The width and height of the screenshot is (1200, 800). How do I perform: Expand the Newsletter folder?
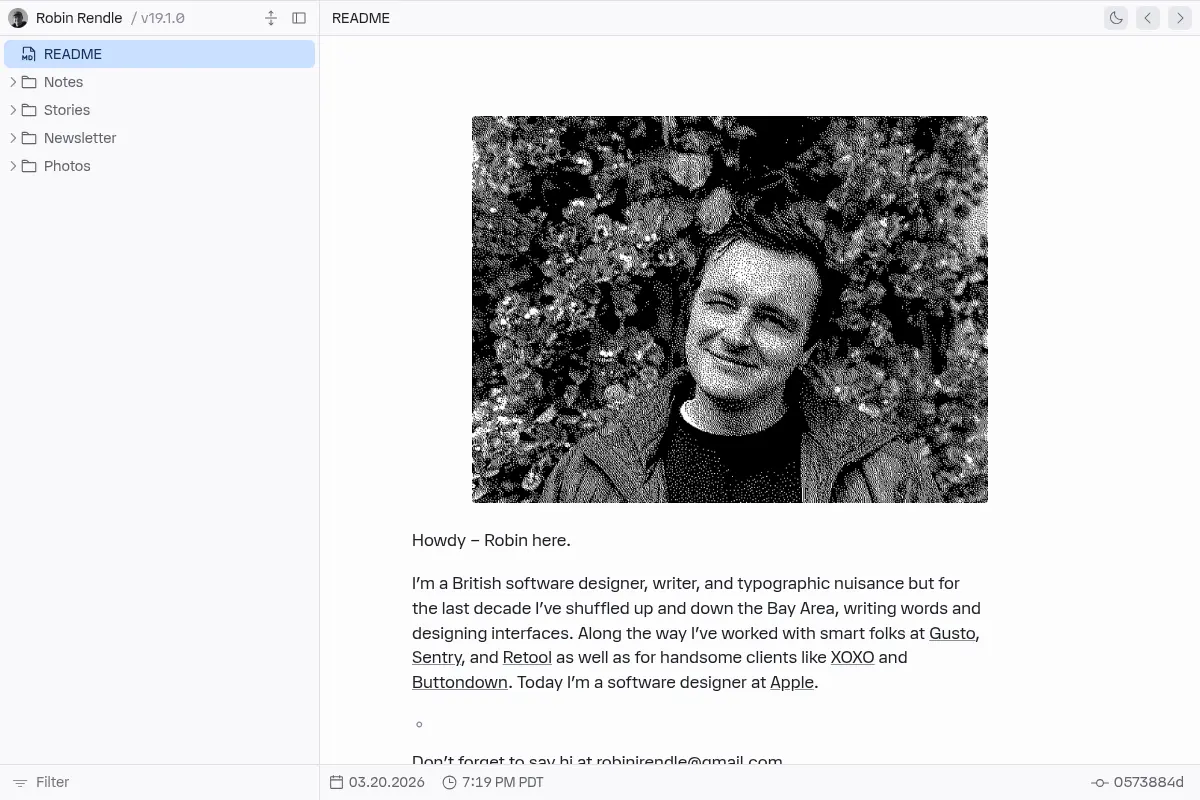tap(13, 138)
